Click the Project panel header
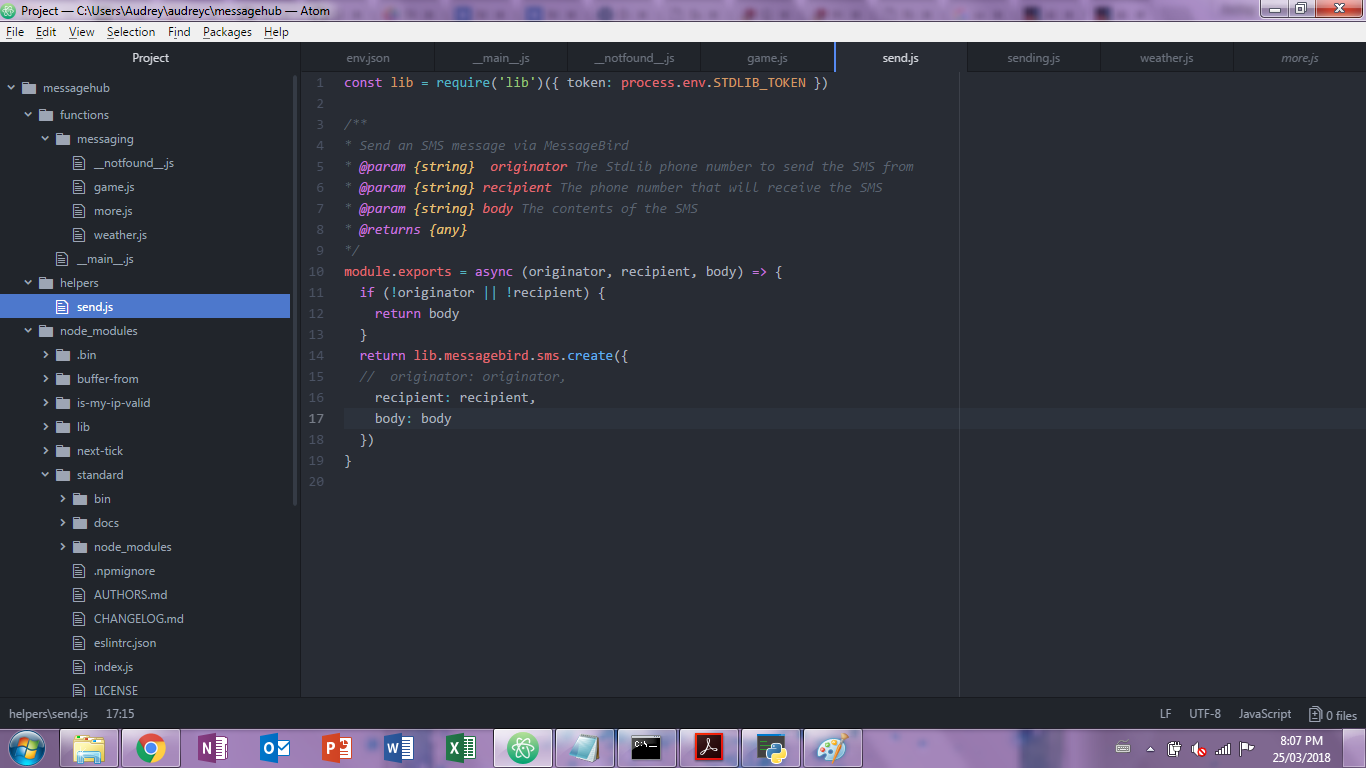The height and width of the screenshot is (768, 1366). pyautogui.click(x=150, y=58)
